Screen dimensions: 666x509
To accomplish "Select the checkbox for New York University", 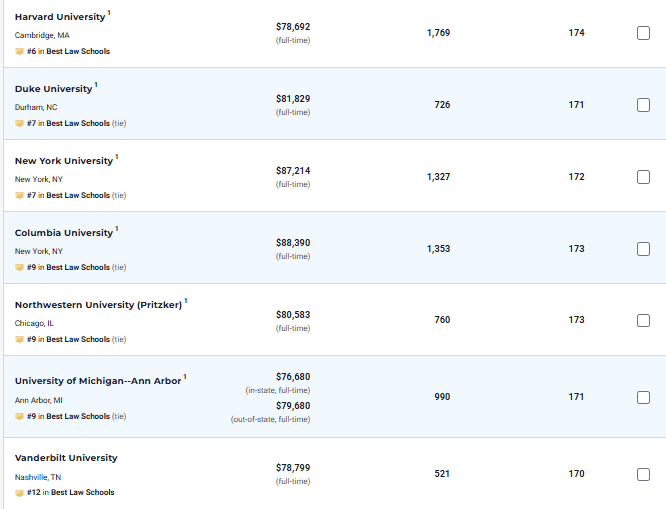I will pos(644,177).
